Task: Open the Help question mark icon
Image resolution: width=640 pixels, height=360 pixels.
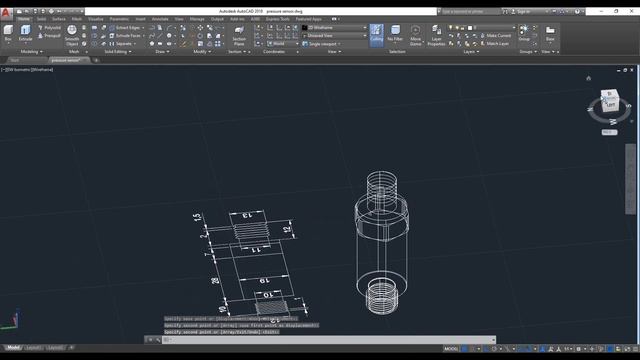Action: (577, 12)
